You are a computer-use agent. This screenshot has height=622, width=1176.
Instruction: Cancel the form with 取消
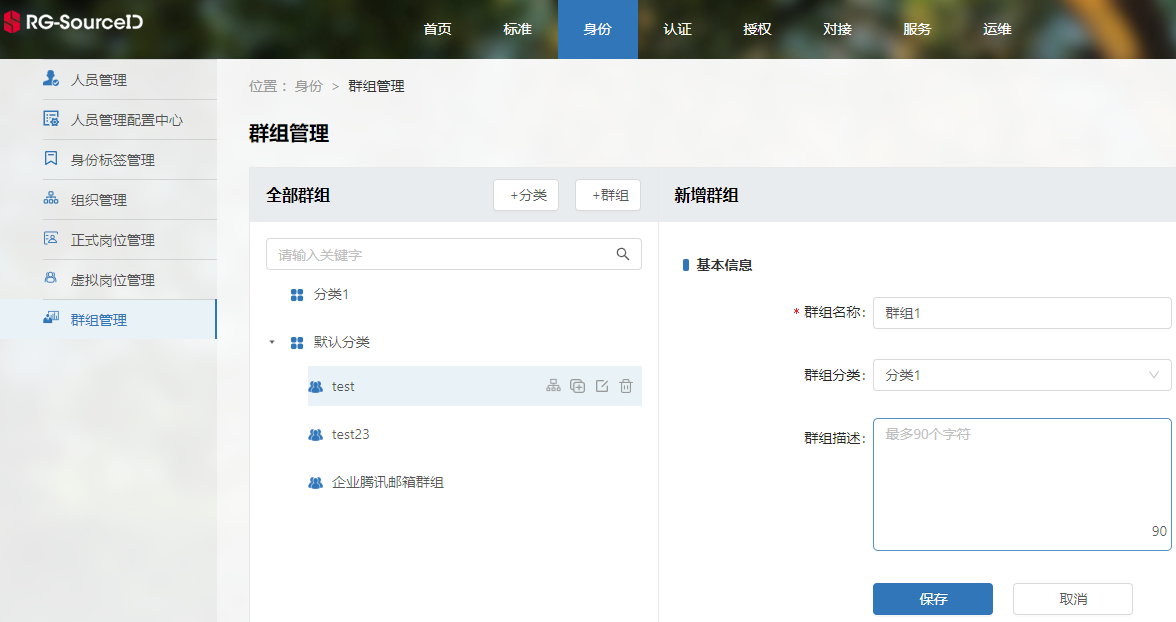click(1073, 599)
